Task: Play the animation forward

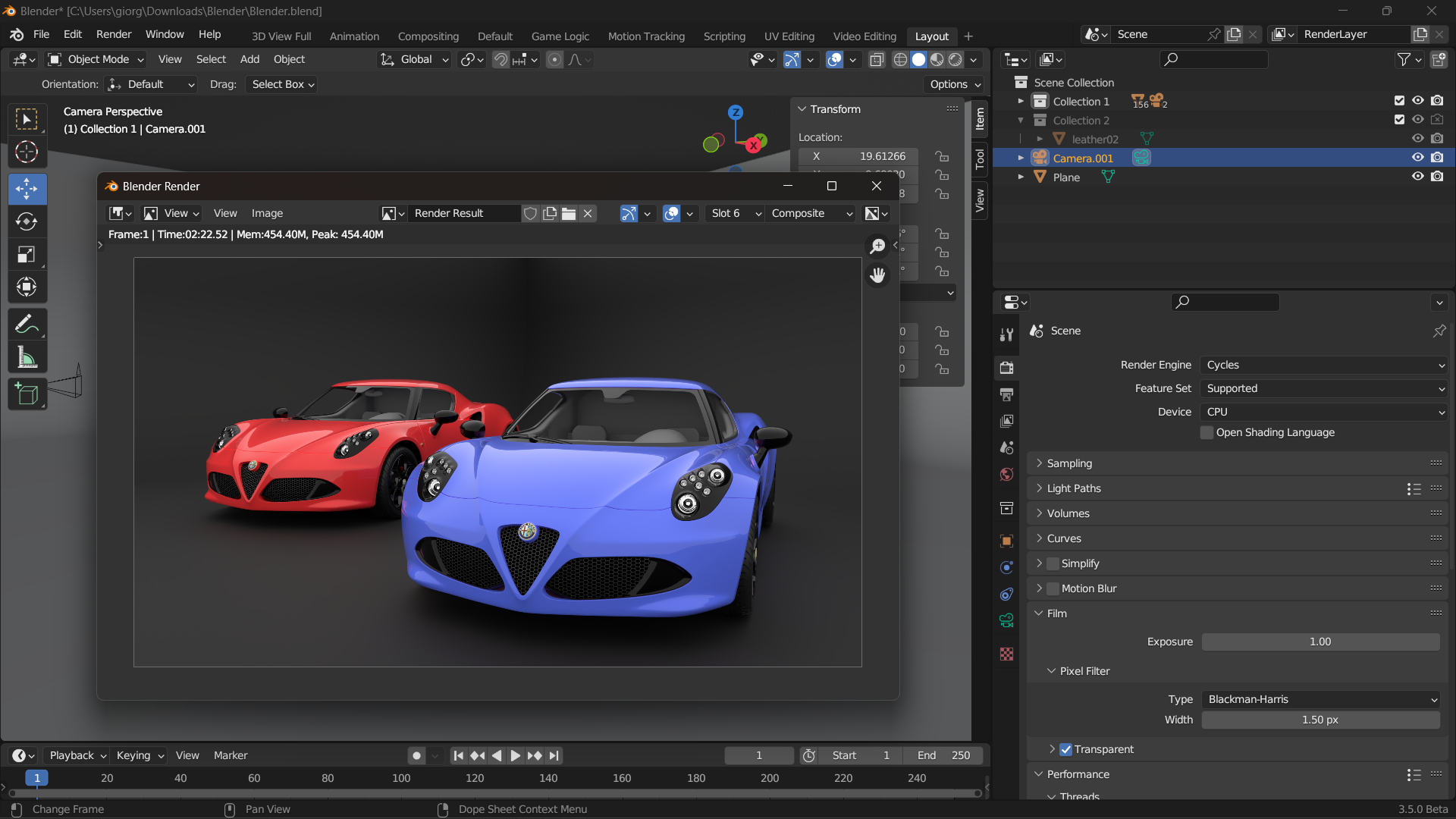Action: click(515, 755)
